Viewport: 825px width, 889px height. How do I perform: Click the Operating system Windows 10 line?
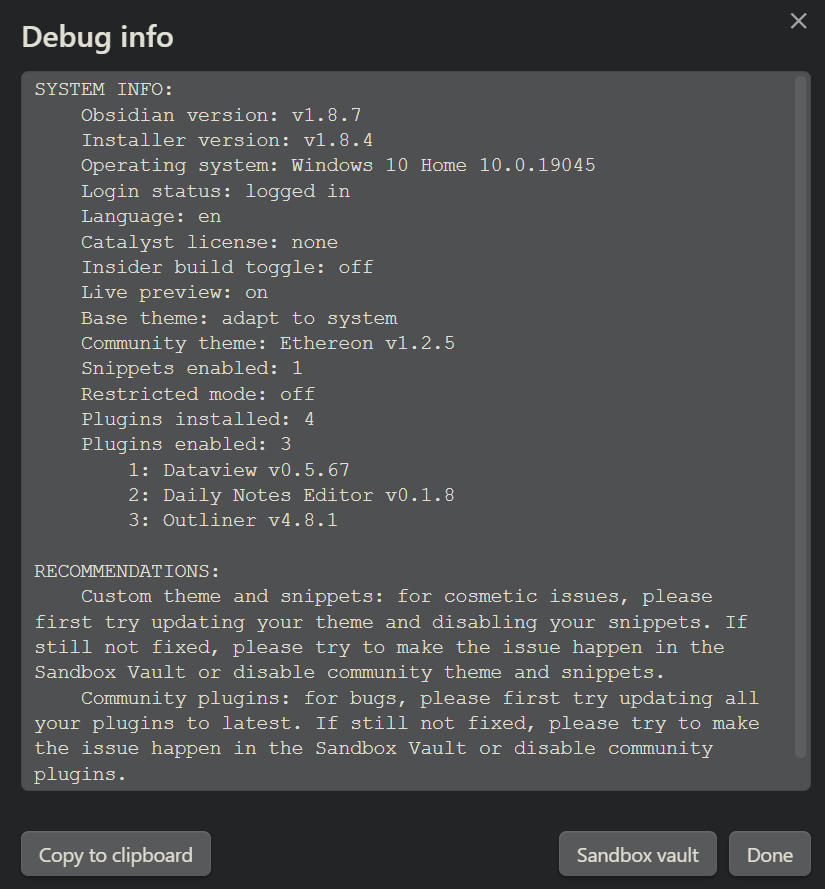(x=338, y=166)
